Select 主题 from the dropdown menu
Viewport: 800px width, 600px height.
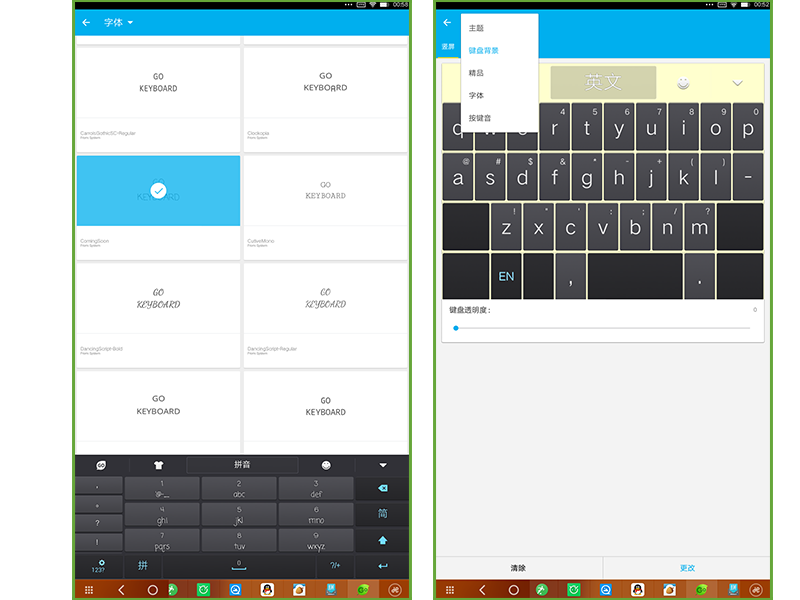[x=499, y=28]
